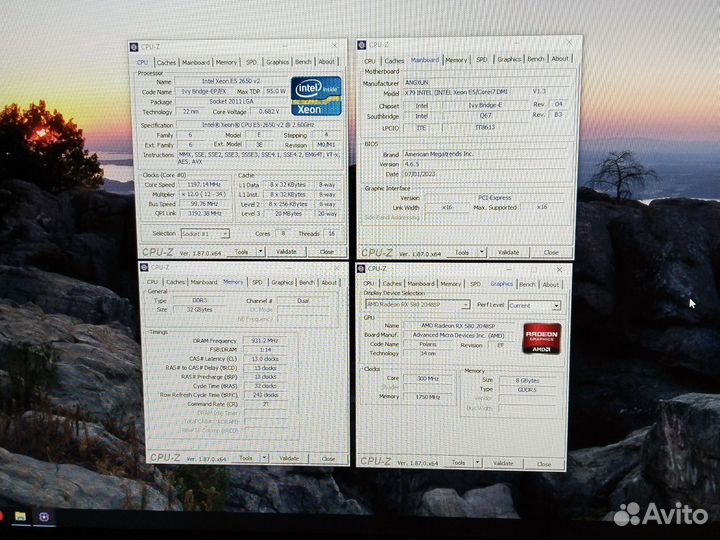Click the '1750 MHz' GPU memory clock value
The height and width of the screenshot is (540, 720).
click(428, 397)
